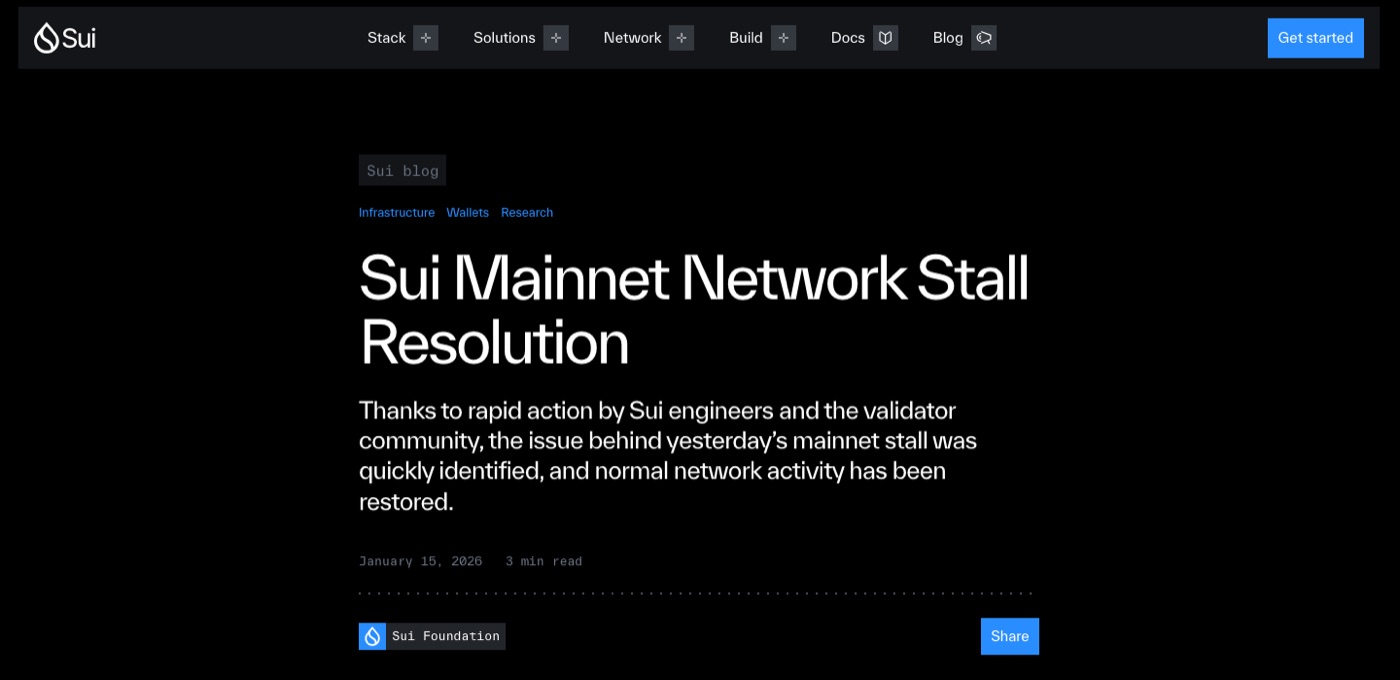Open the Blog section
The image size is (1400, 680).
pos(948,38)
